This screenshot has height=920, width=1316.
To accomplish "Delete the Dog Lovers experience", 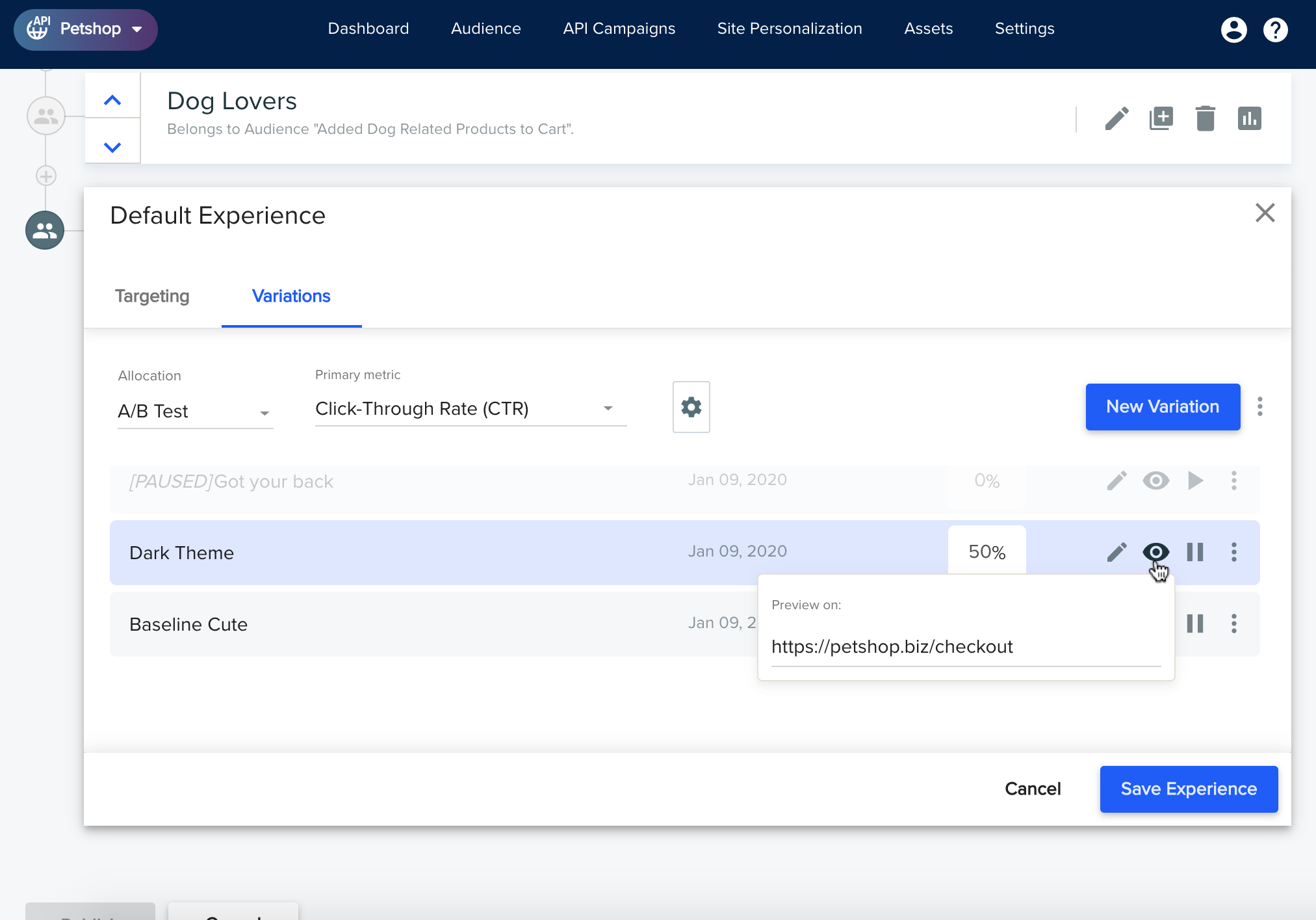I will point(1205,118).
